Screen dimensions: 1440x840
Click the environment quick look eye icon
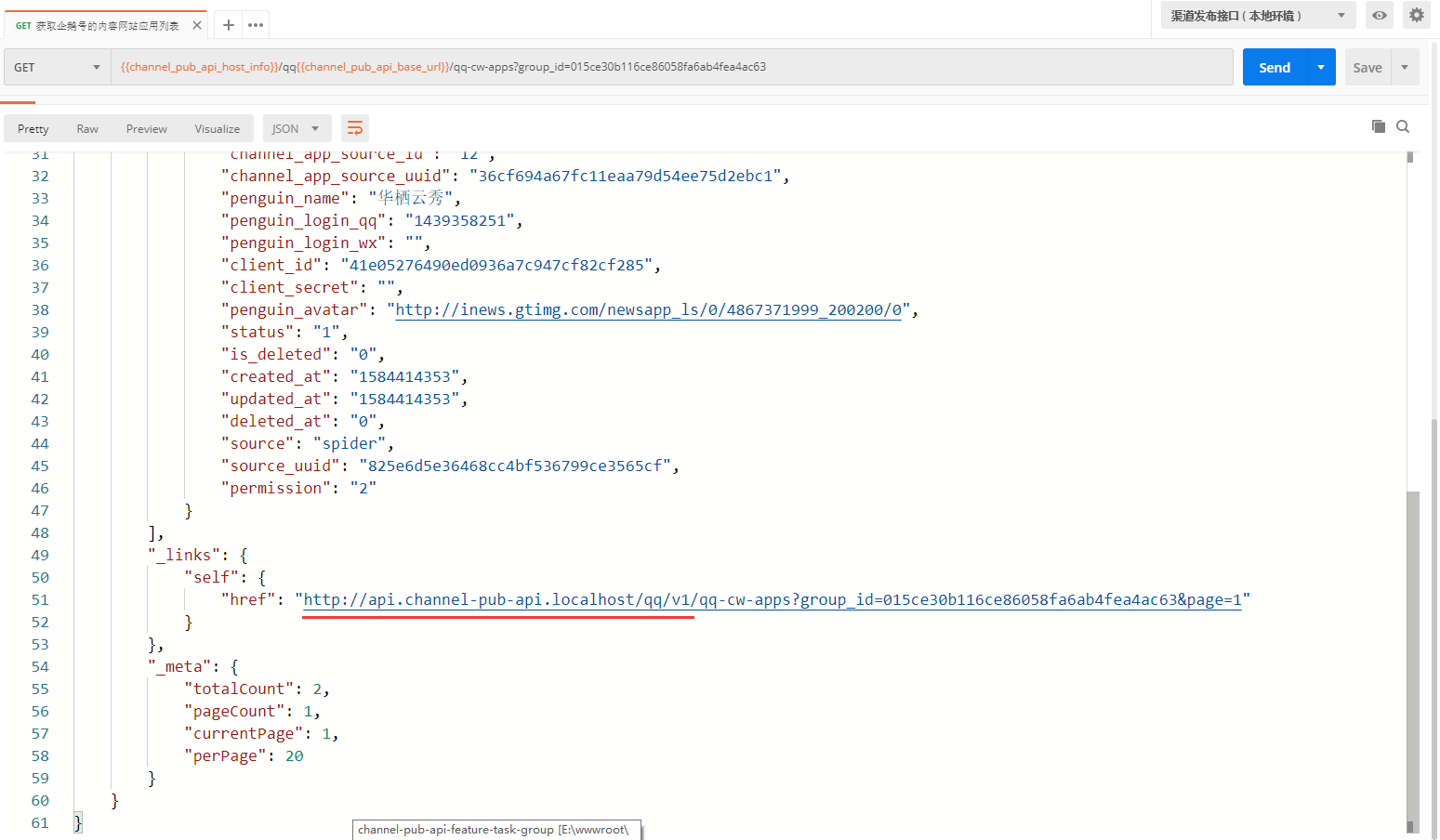click(1380, 16)
